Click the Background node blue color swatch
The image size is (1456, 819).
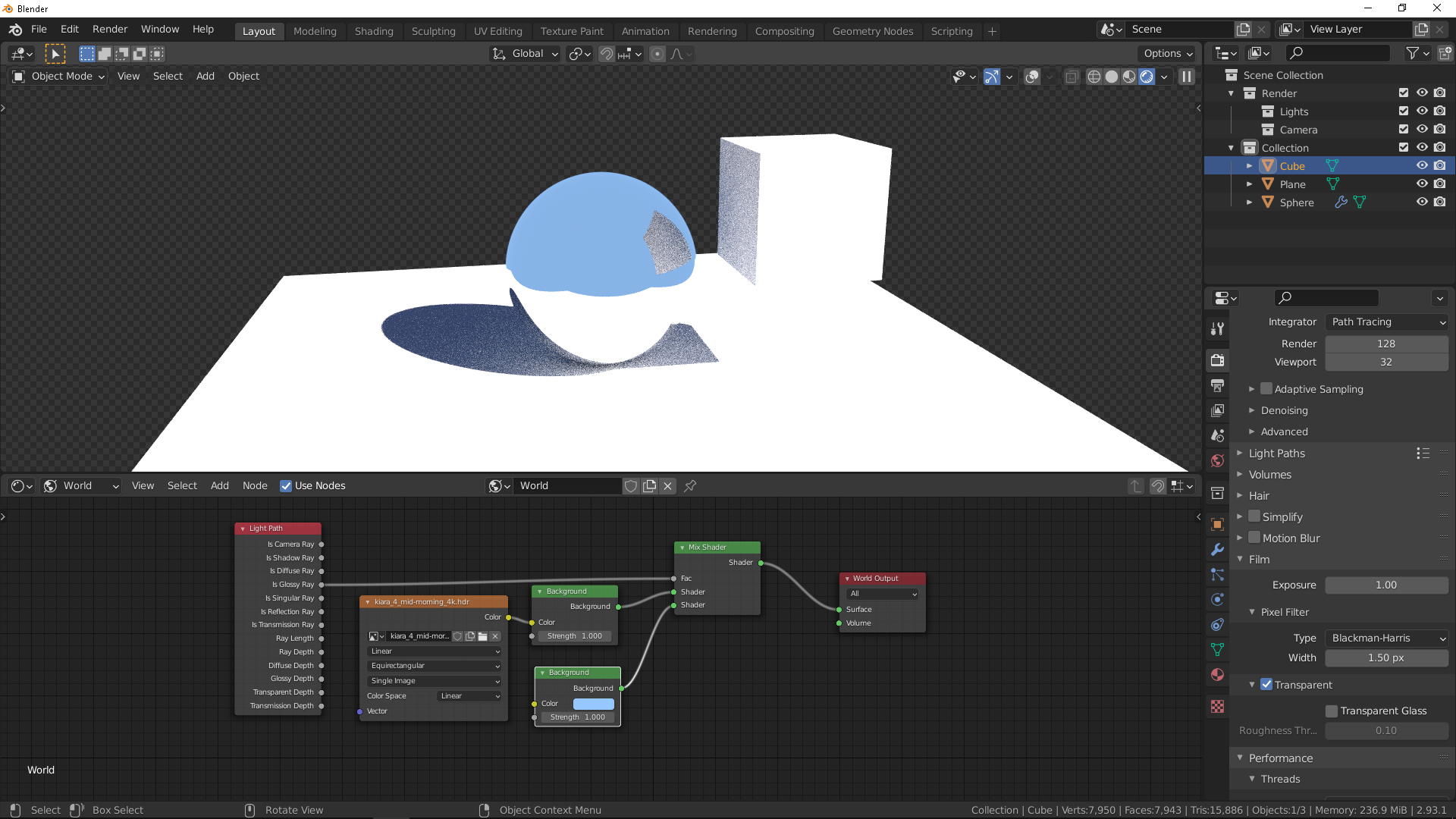[593, 704]
